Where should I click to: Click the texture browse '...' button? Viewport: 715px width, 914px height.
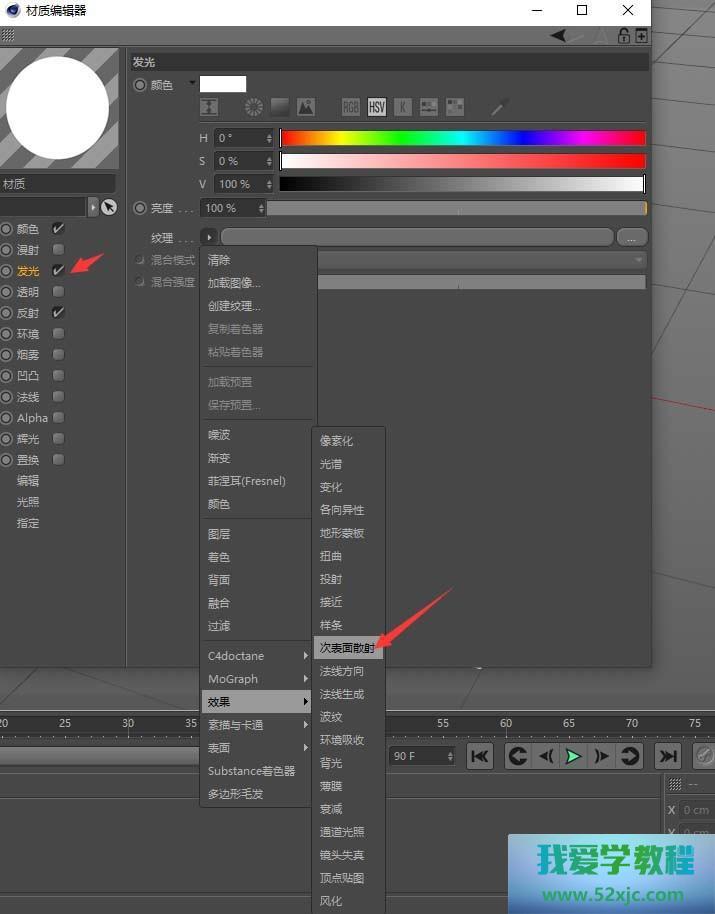[632, 237]
